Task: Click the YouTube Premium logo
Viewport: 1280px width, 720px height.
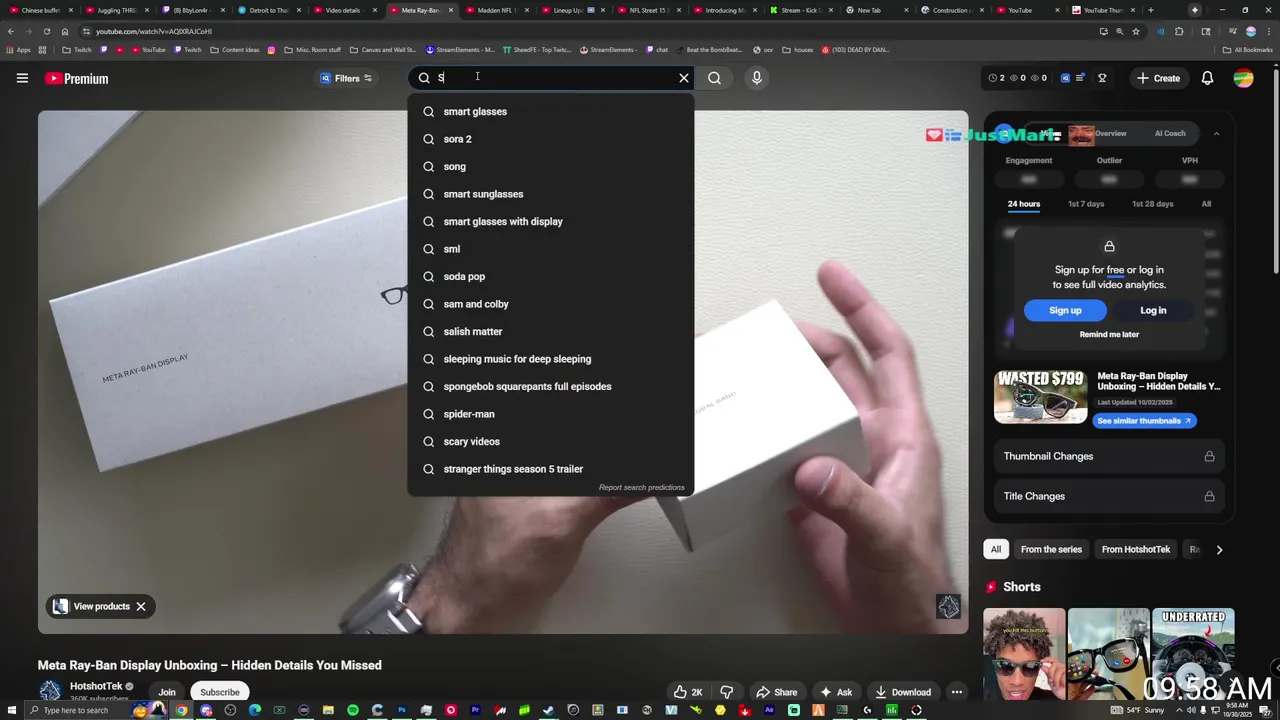Action: 77,78
